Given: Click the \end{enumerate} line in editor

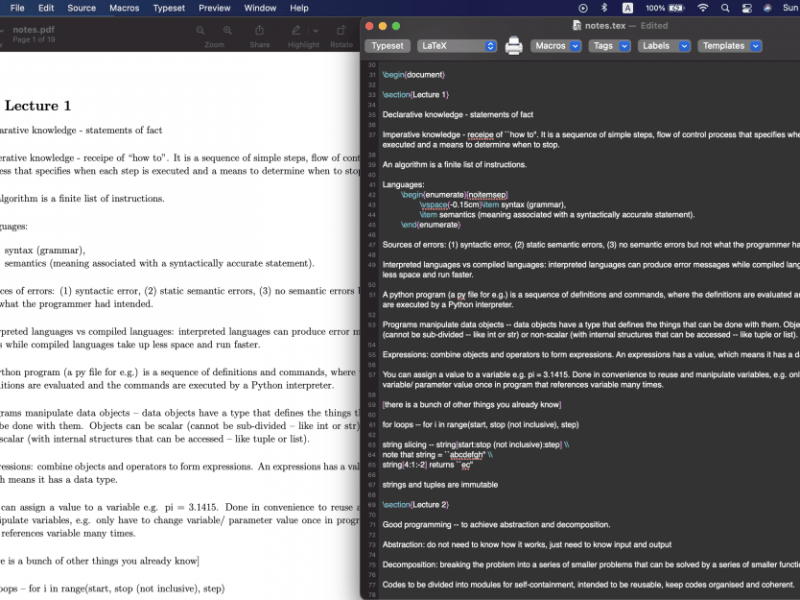Looking at the screenshot, I should (430, 224).
